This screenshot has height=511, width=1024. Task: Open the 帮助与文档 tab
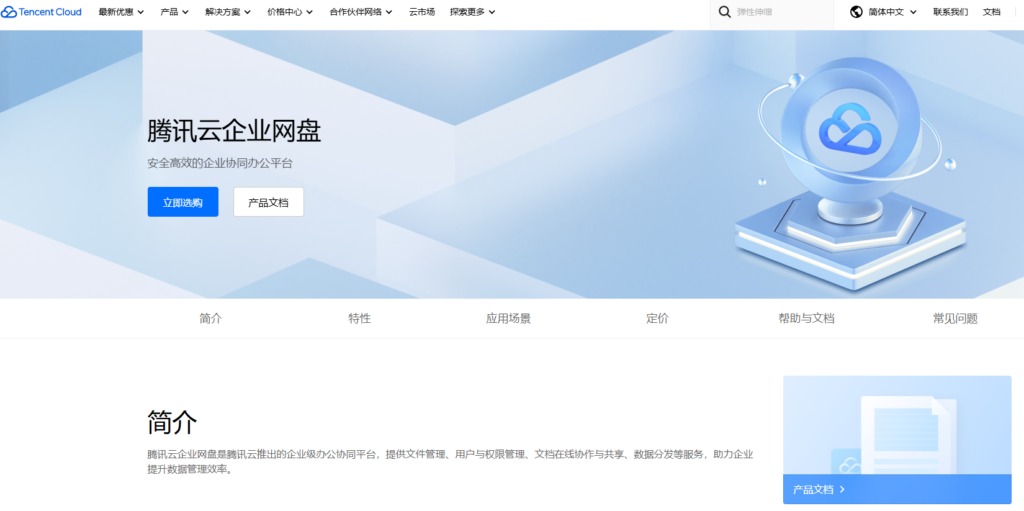tap(806, 319)
